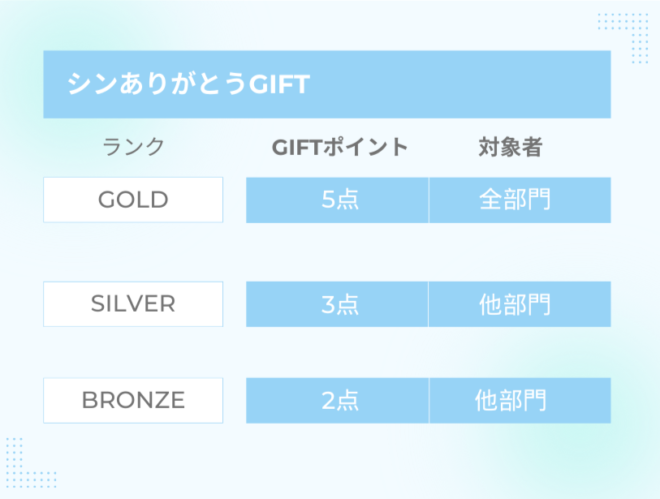Select the BRONZE rank box

(x=133, y=400)
